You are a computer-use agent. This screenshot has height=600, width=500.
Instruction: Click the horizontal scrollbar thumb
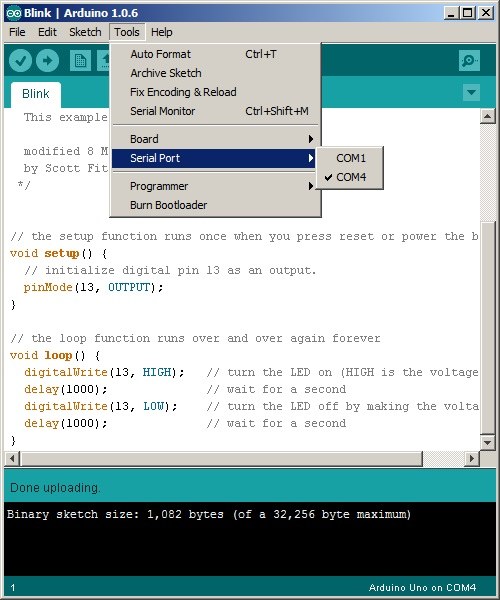221,458
